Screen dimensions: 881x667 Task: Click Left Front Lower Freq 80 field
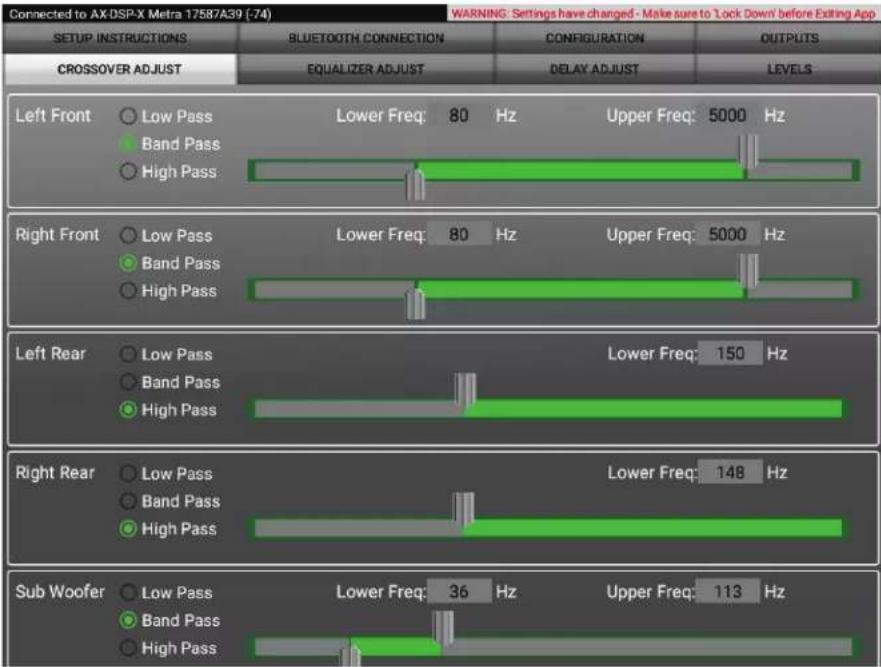click(x=458, y=116)
